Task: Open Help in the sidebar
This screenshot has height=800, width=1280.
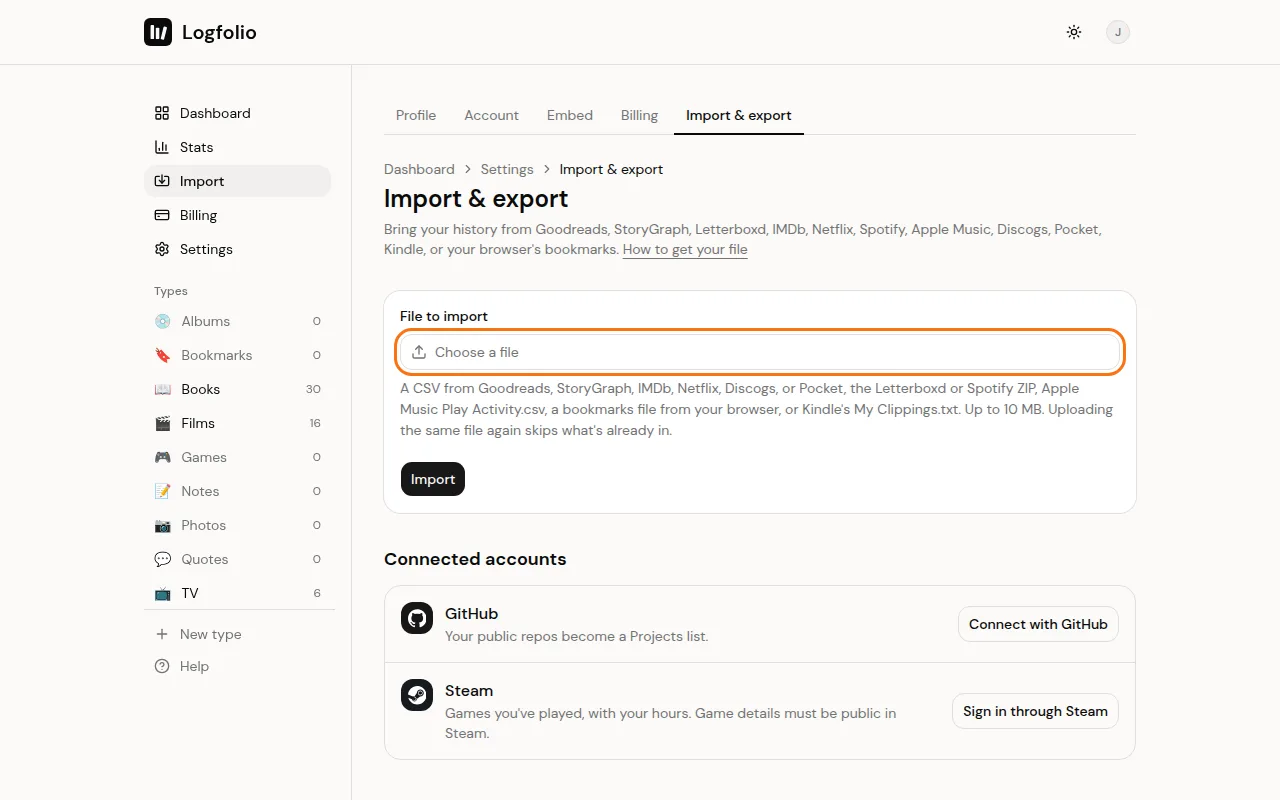Action: tap(237, 666)
